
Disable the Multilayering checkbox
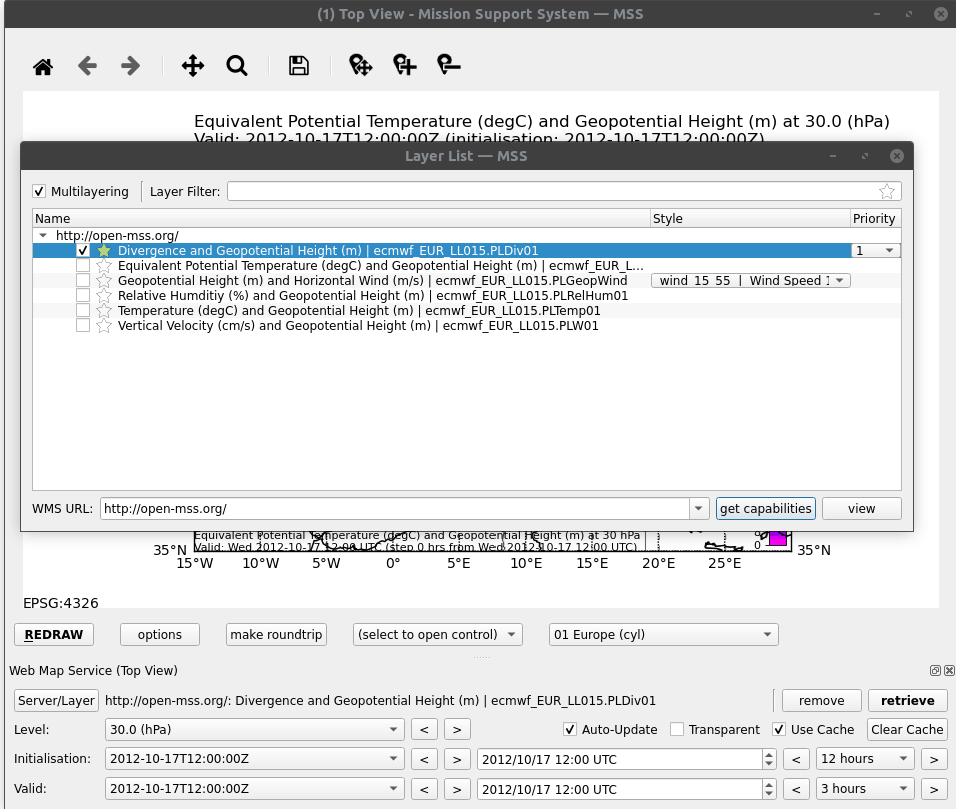pyautogui.click(x=39, y=191)
